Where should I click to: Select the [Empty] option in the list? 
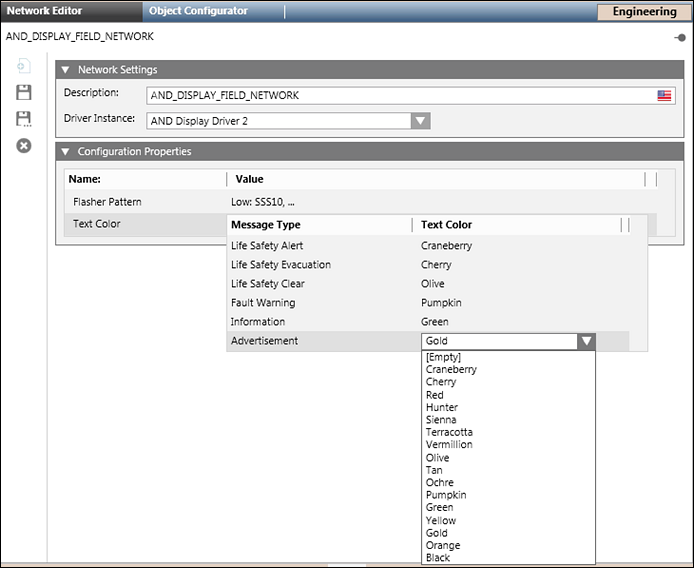[443, 357]
